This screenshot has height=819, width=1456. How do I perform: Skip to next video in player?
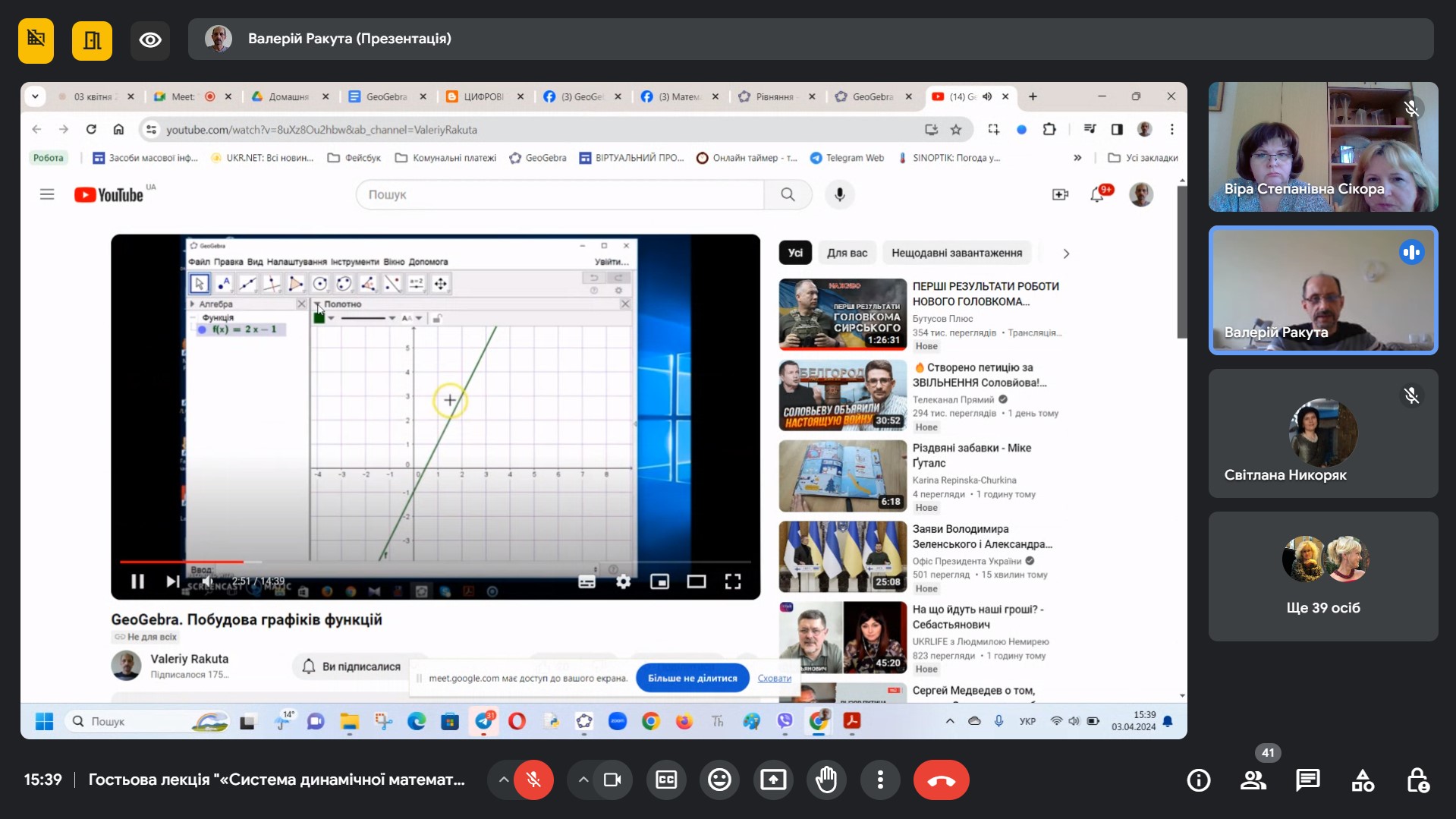tap(173, 581)
